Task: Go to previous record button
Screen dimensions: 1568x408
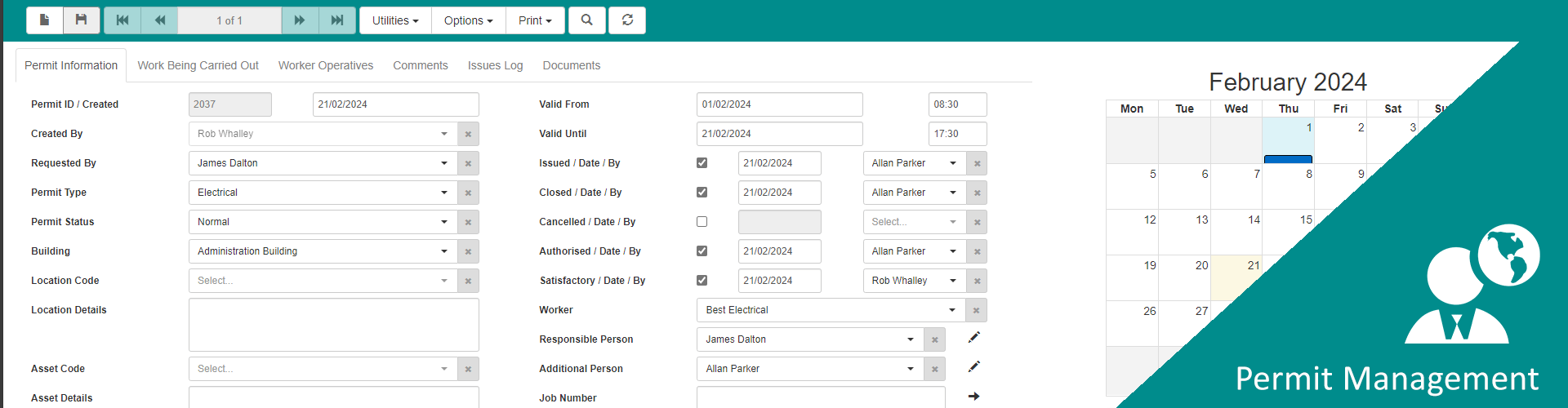Action: [x=159, y=20]
